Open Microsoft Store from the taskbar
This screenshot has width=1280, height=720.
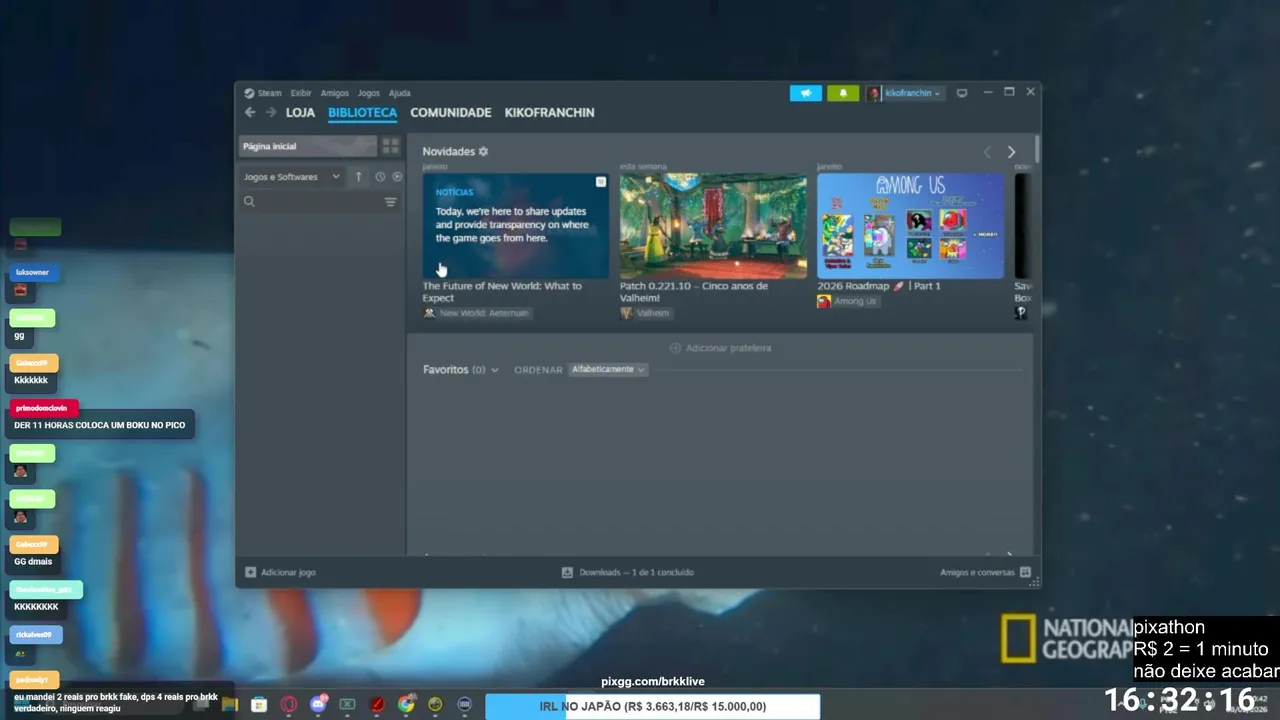[x=259, y=704]
